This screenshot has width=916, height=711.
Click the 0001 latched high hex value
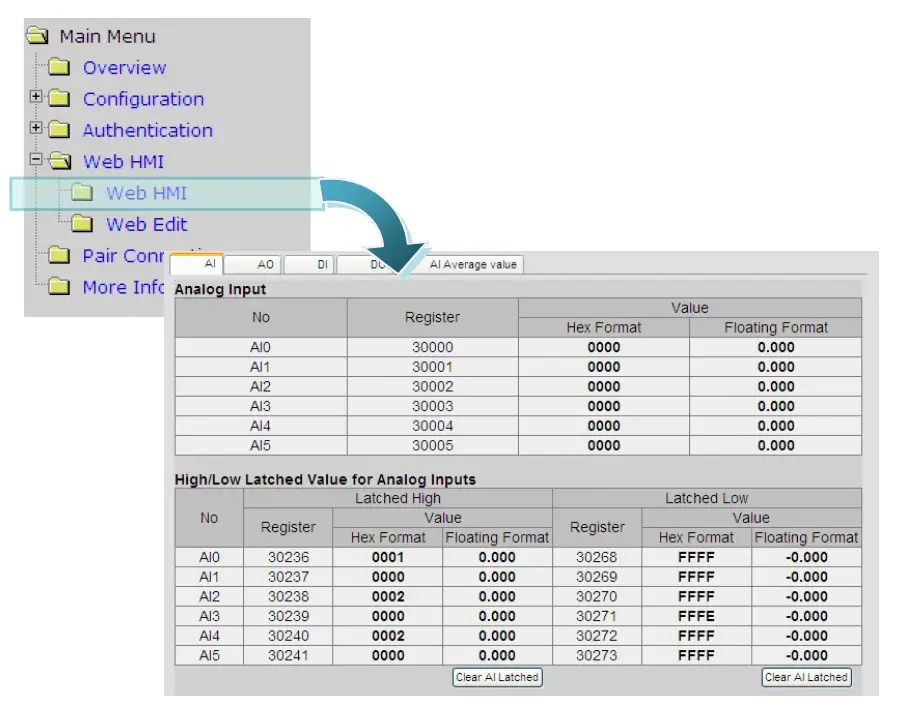tap(388, 557)
